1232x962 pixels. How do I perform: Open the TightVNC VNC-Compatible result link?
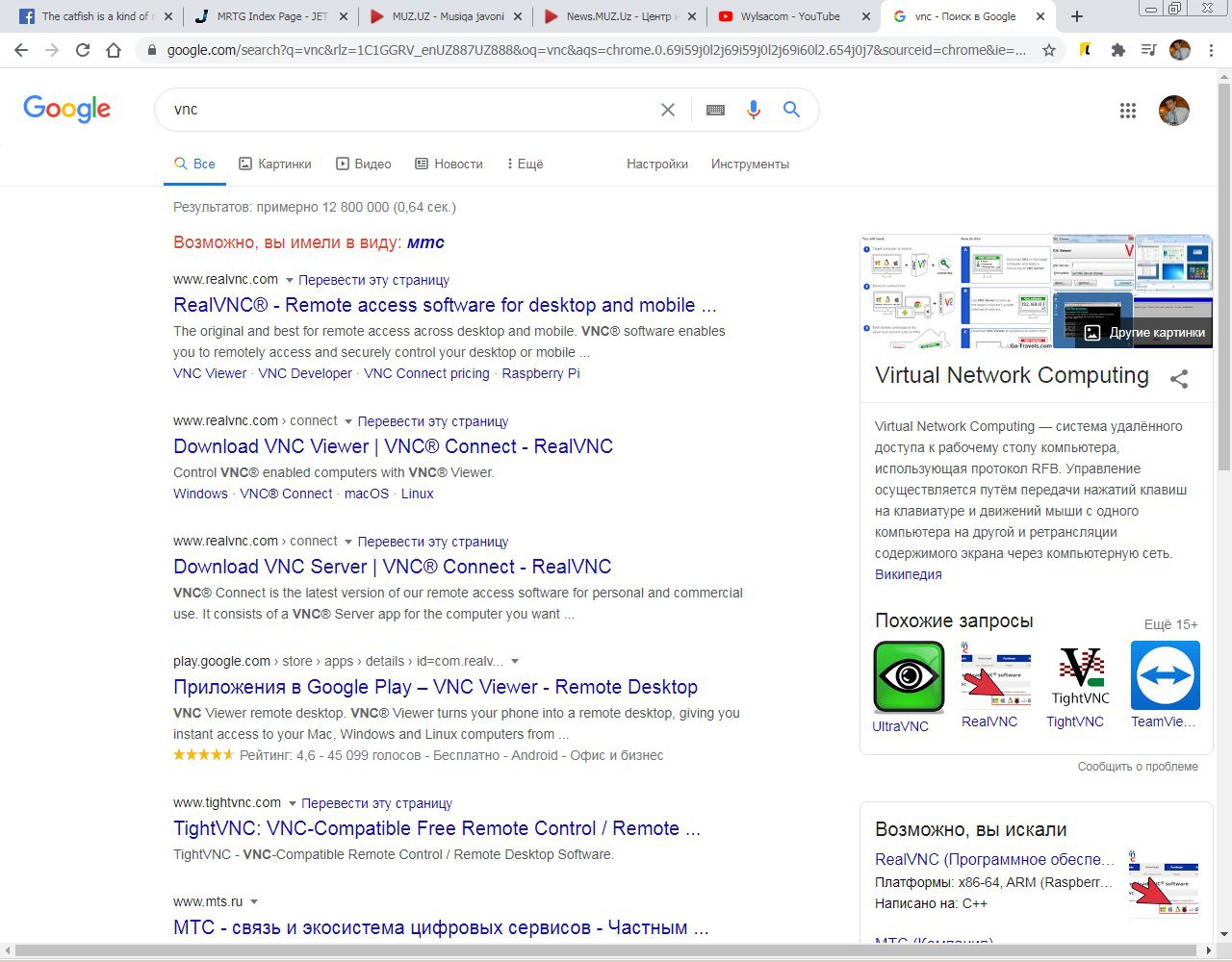[x=436, y=828]
